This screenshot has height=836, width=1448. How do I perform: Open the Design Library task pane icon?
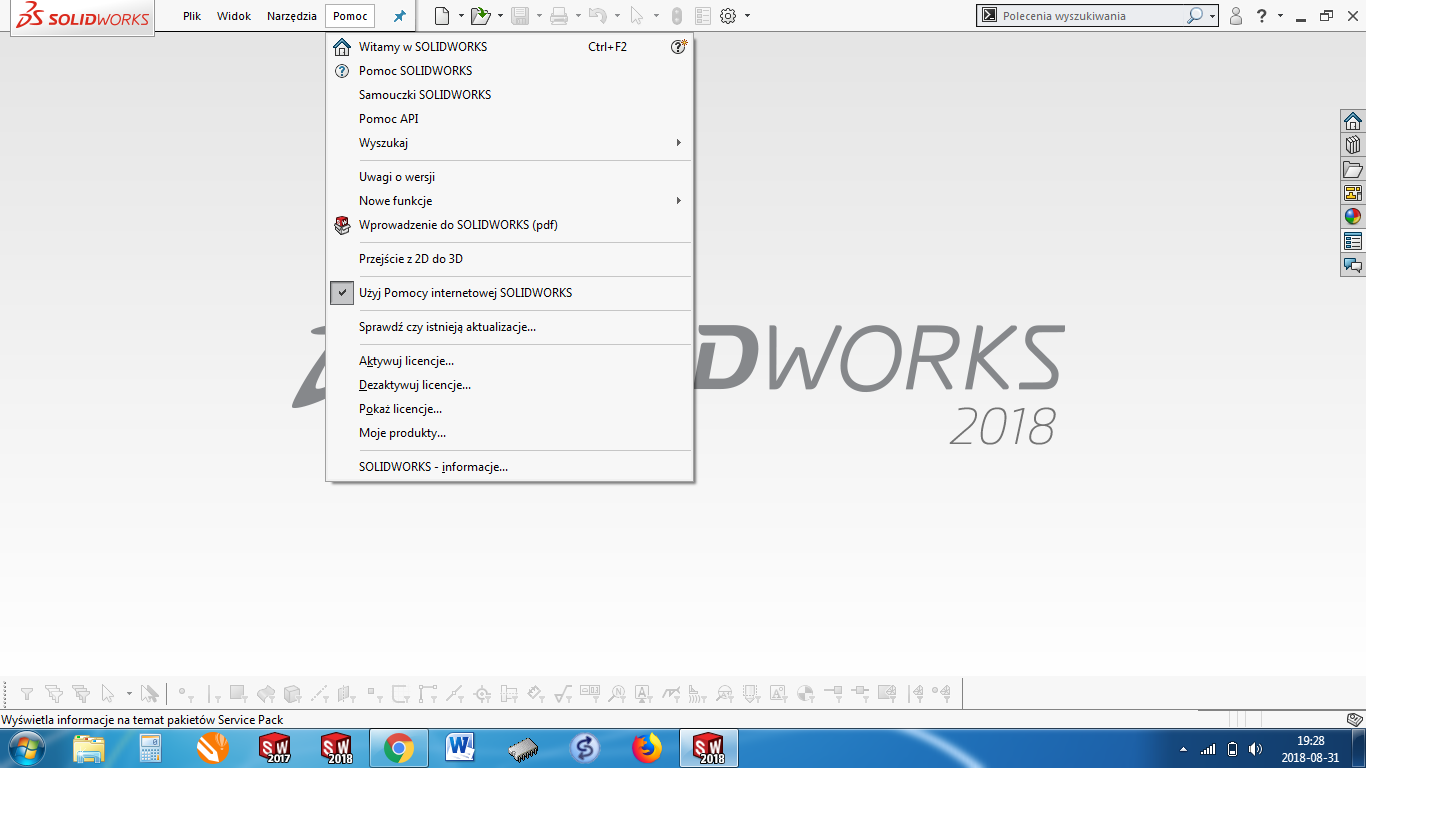click(x=1353, y=145)
